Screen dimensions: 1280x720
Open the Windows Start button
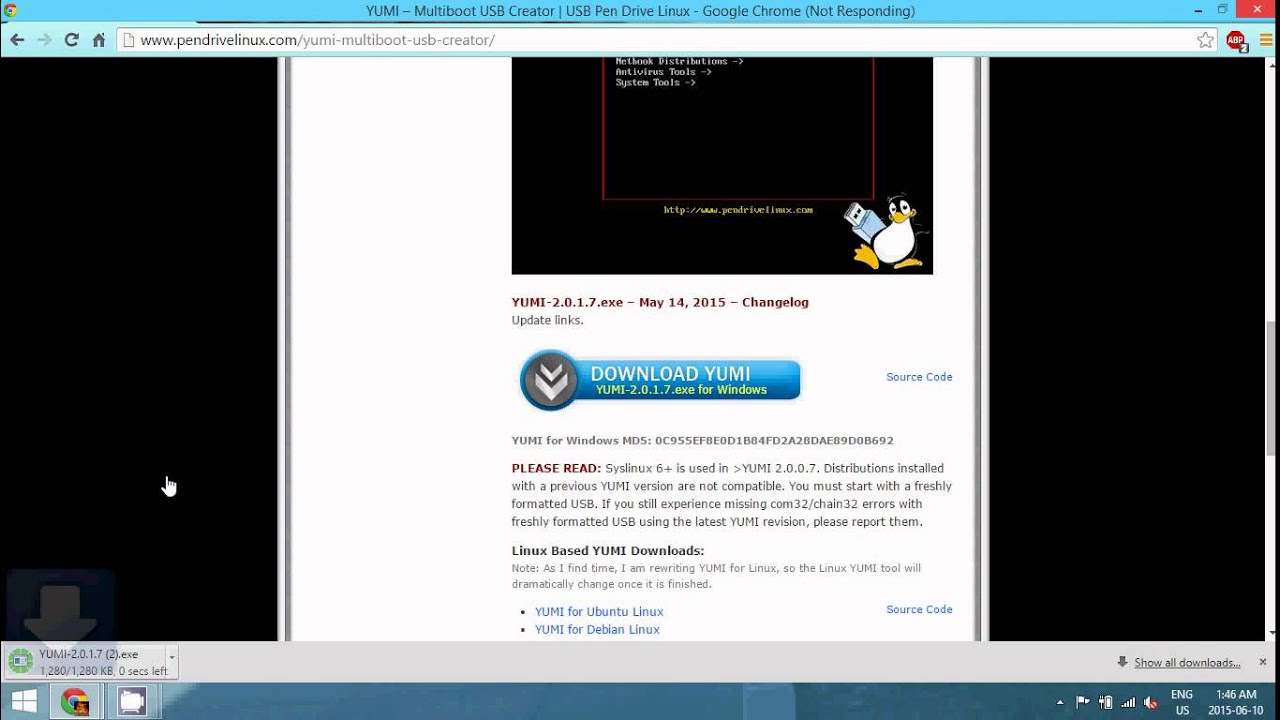(x=24, y=701)
